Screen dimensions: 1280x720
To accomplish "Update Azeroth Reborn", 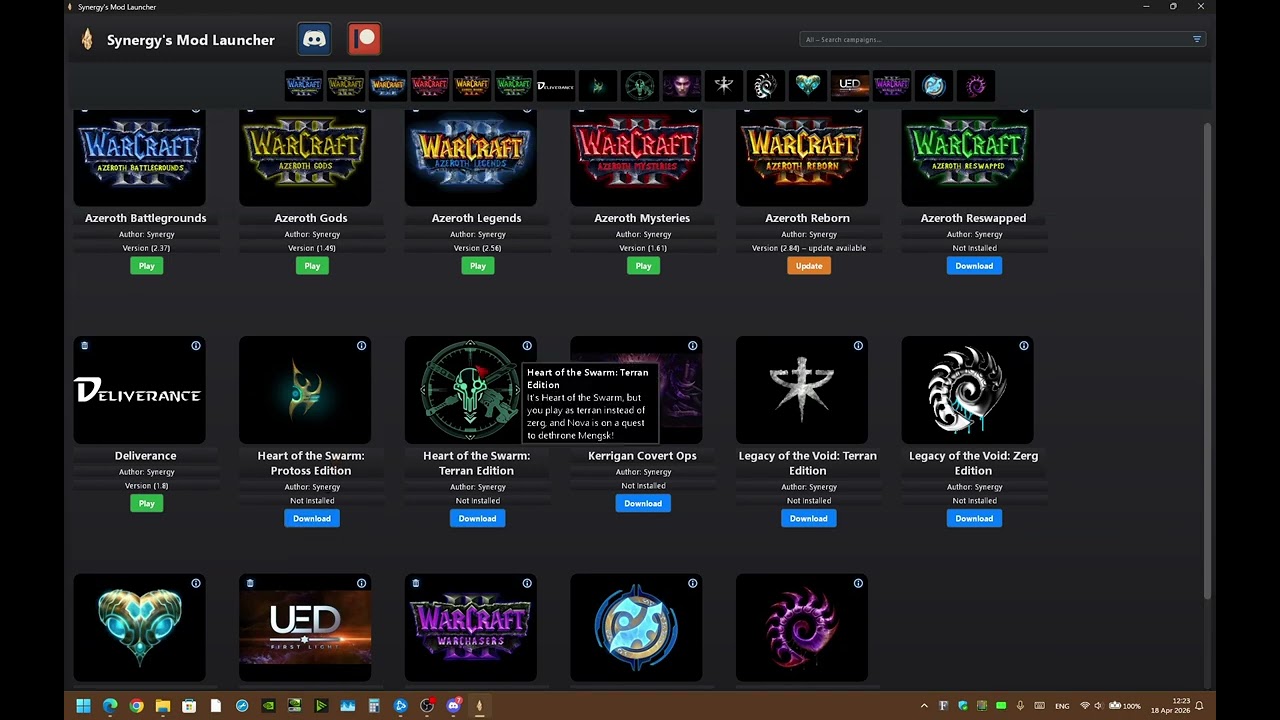I will (808, 266).
